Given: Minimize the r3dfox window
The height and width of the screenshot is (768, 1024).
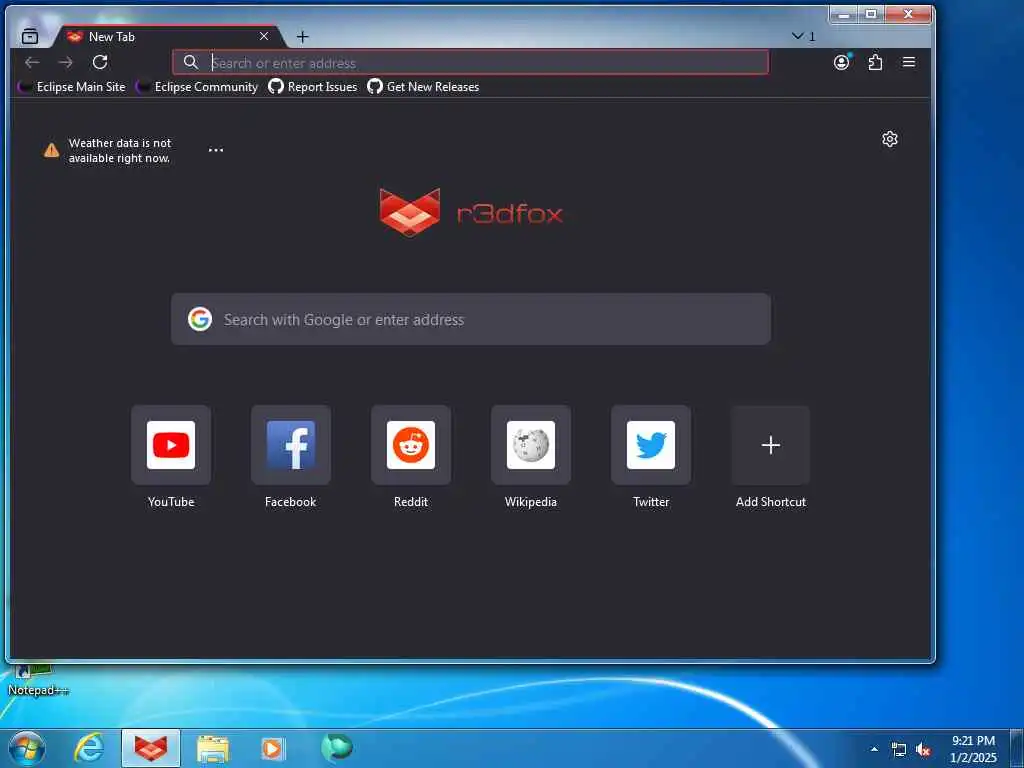Looking at the screenshot, I should coord(844,14).
